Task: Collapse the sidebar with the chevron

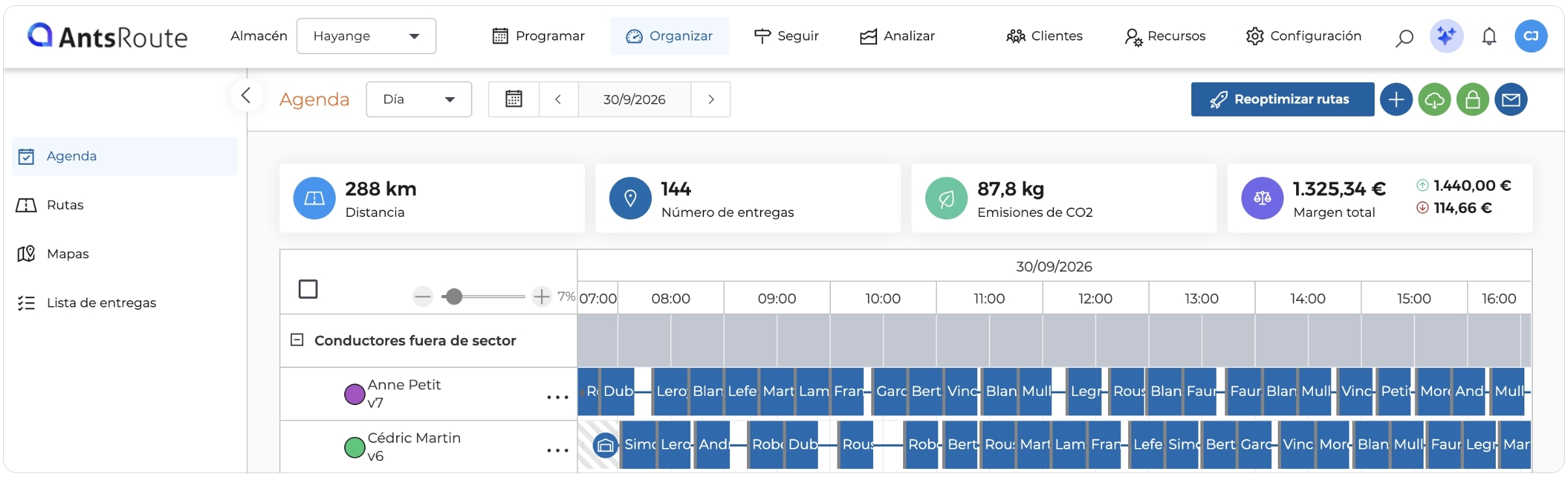Action: click(x=246, y=96)
